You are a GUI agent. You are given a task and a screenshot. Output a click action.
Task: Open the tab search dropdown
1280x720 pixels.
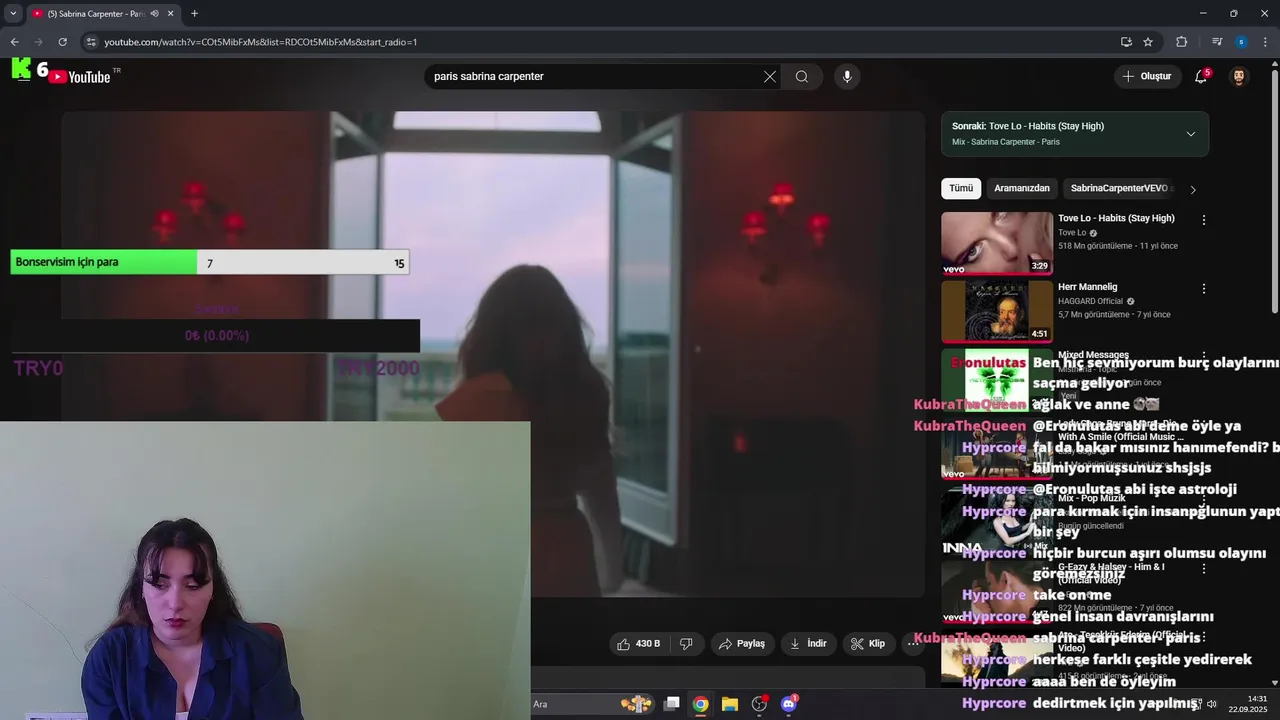(13, 14)
